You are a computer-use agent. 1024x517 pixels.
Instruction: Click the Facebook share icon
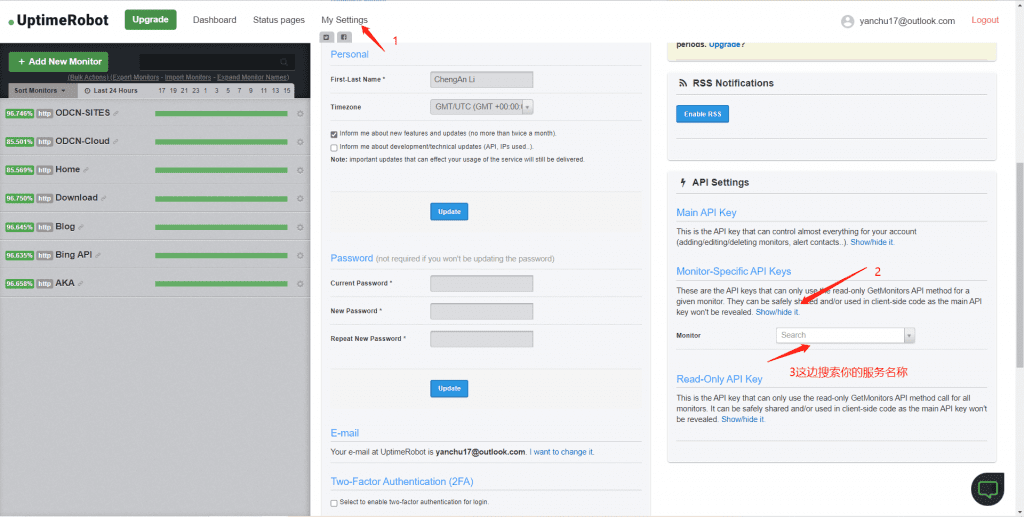[x=344, y=37]
